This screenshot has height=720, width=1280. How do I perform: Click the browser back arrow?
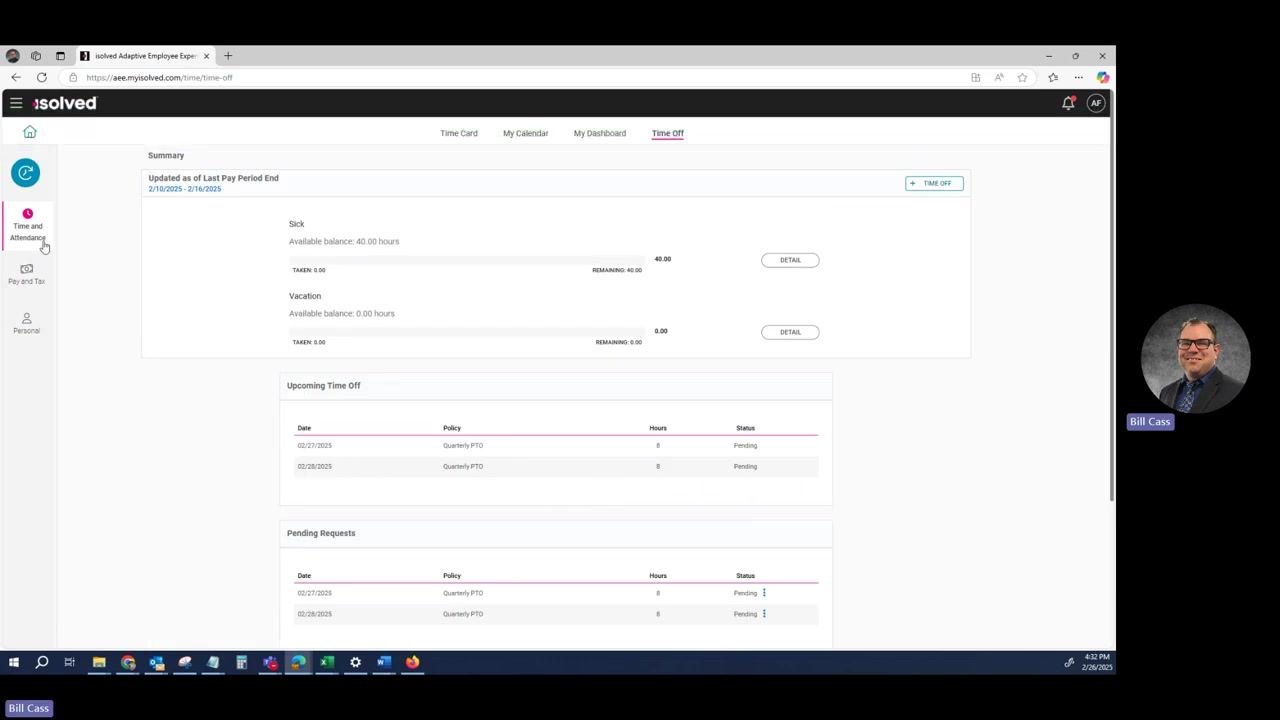(x=16, y=77)
